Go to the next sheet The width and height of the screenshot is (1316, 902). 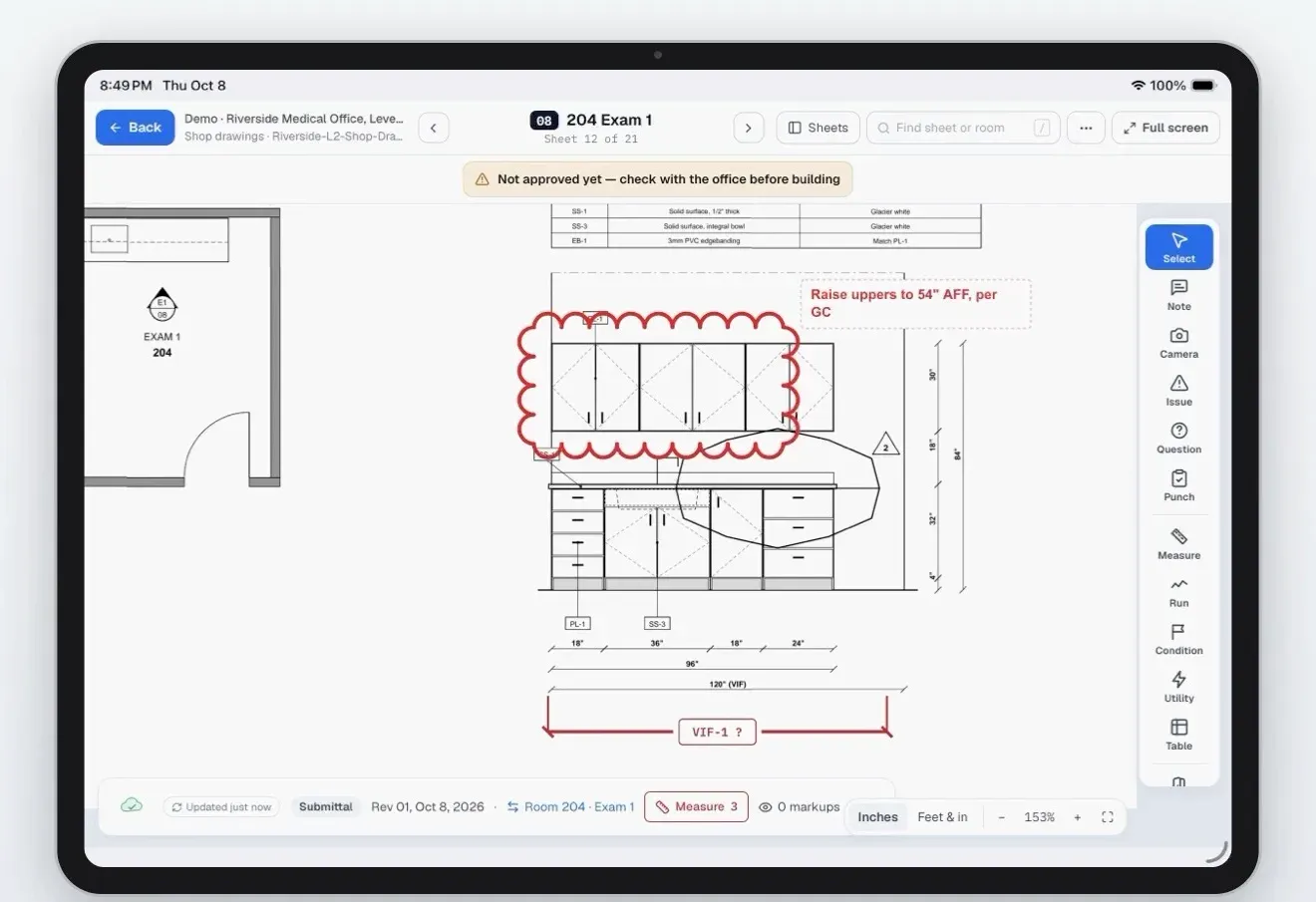point(749,128)
